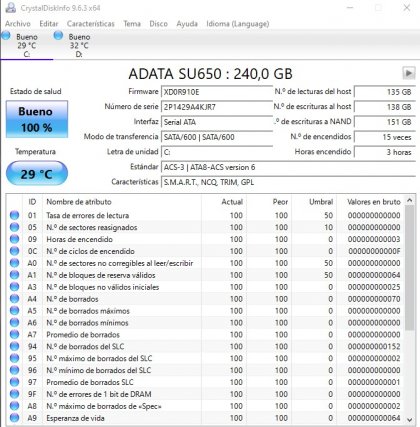Select the N.º de sectores reasignados row

tap(205, 227)
